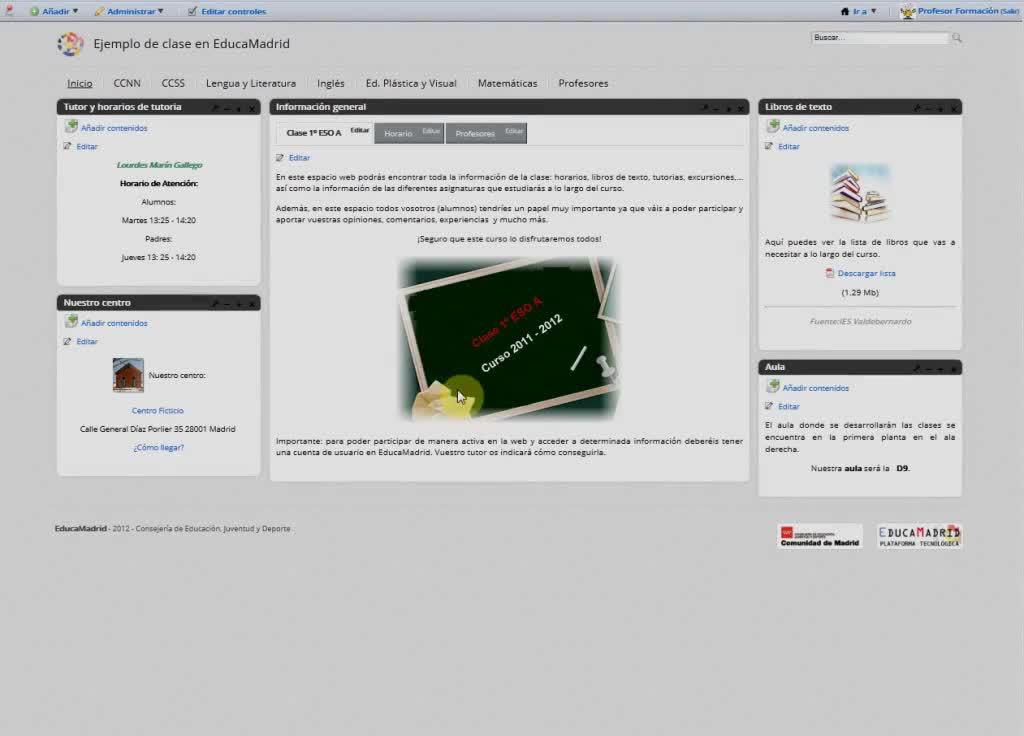1024x736 pixels.
Task: Open the Profesores navigation page
Action: (x=583, y=83)
